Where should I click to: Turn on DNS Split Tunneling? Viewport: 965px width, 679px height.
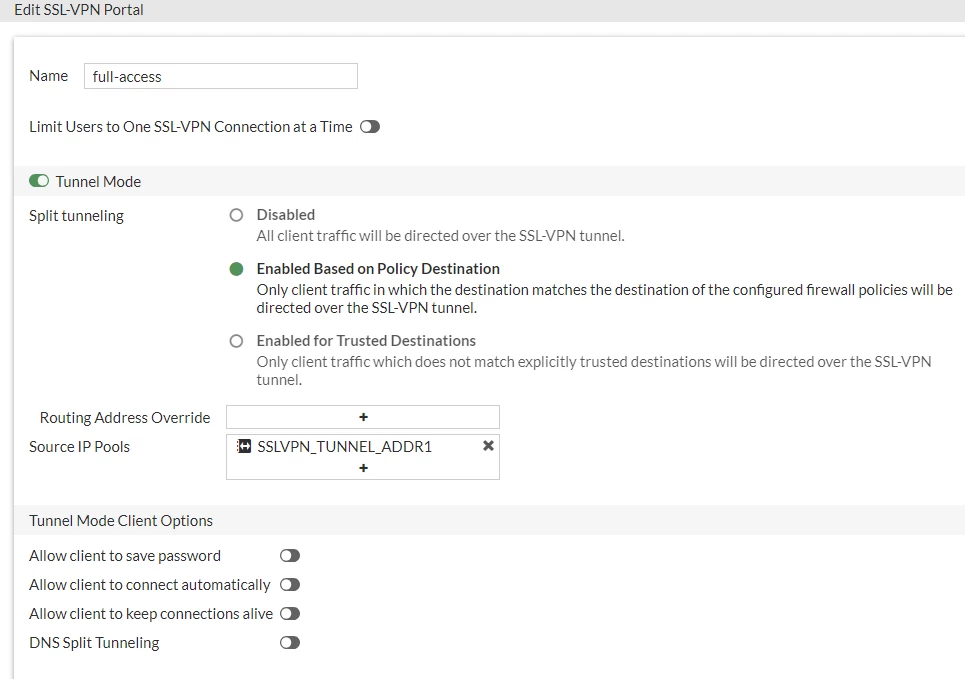click(290, 643)
